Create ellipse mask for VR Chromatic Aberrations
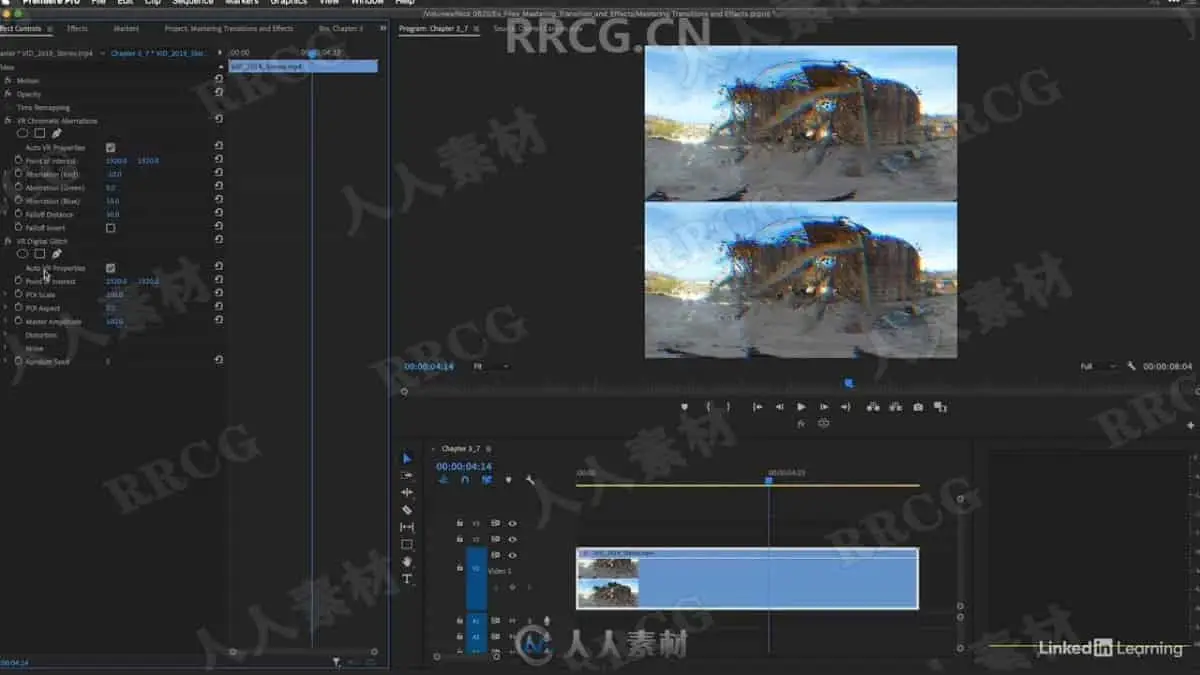The height and width of the screenshot is (675, 1200). point(22,133)
